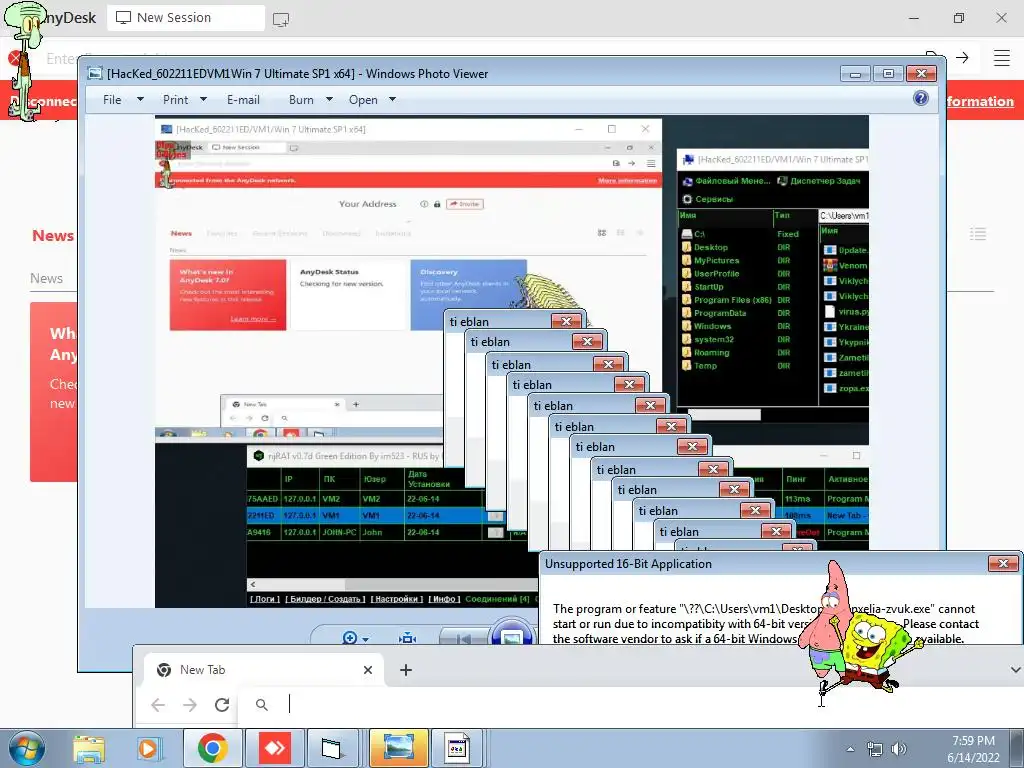Image resolution: width=1024 pixels, height=768 pixels.
Task: Click the white folder taskbar icon
Action: pos(332,748)
